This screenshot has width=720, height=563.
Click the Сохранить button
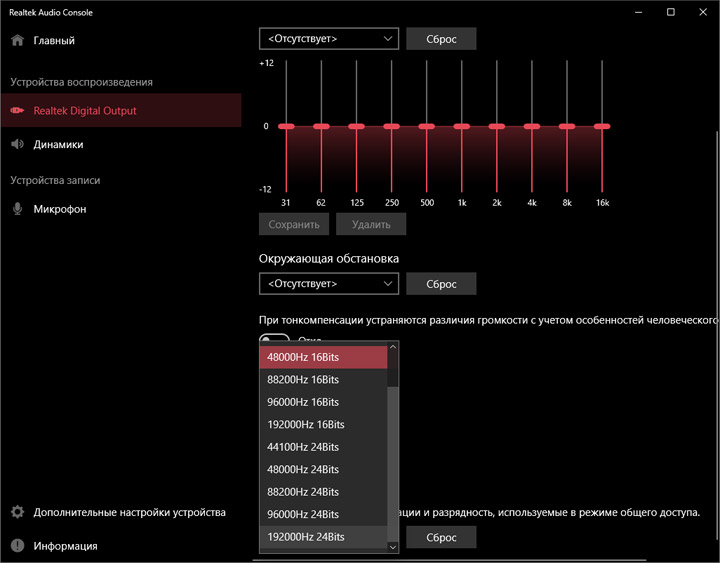(x=294, y=224)
